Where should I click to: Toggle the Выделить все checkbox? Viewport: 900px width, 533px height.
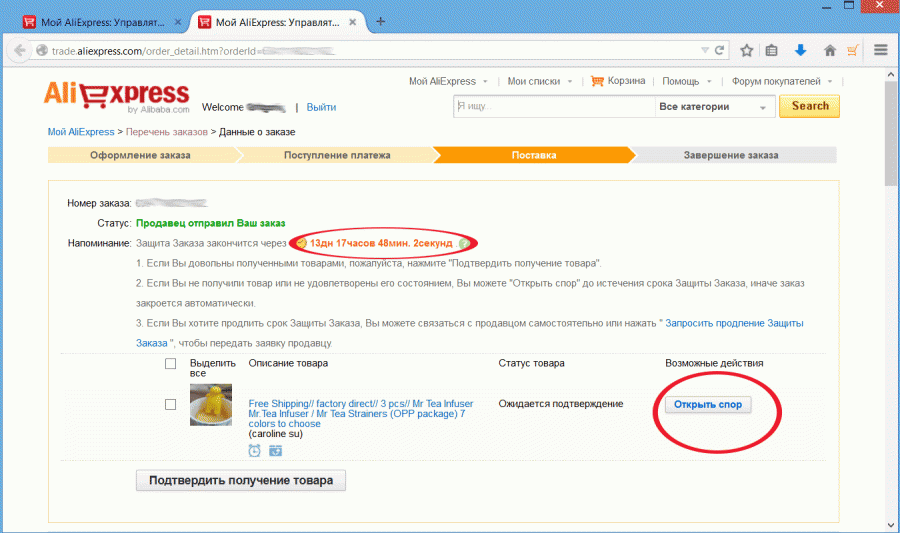(170, 364)
